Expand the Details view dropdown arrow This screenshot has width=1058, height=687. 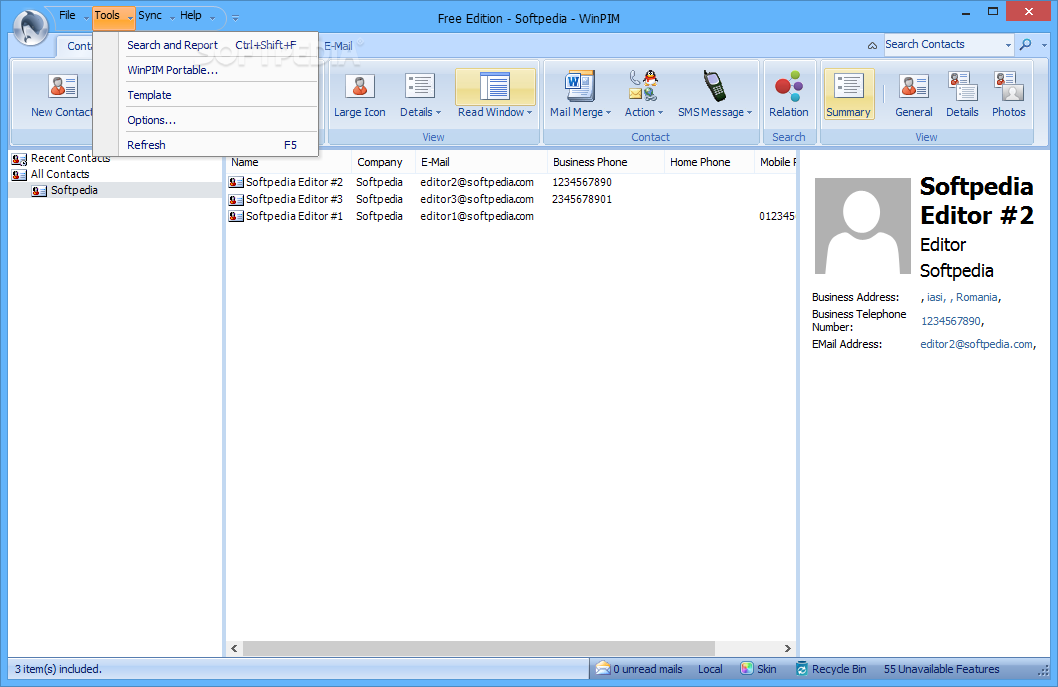point(439,113)
